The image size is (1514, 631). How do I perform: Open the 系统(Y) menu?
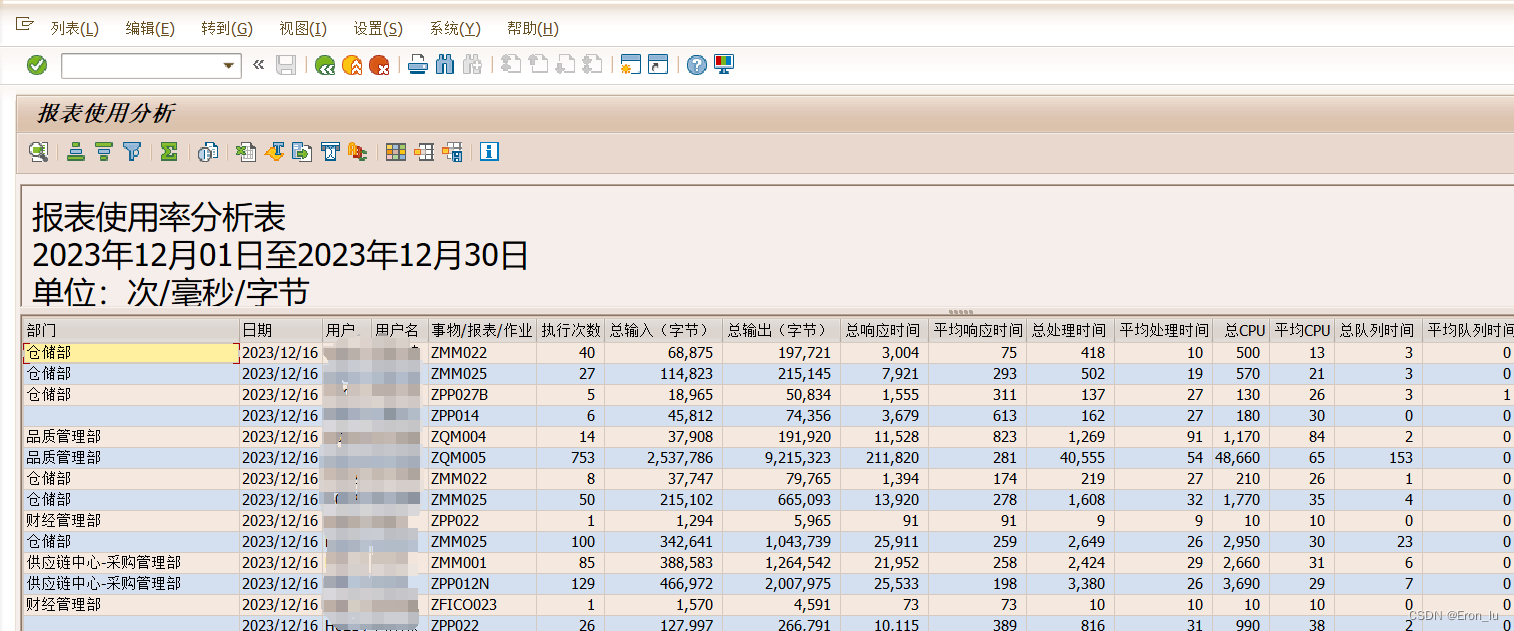(x=454, y=28)
